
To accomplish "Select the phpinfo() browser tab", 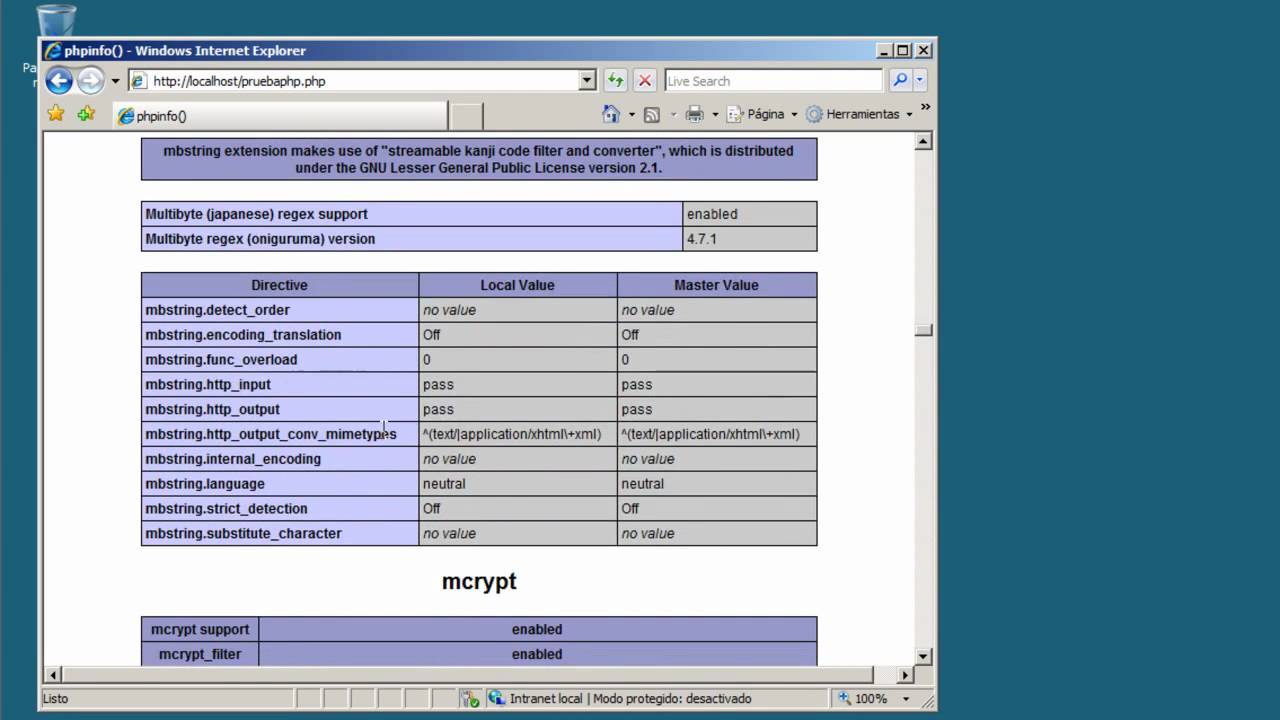I will pyautogui.click(x=280, y=116).
